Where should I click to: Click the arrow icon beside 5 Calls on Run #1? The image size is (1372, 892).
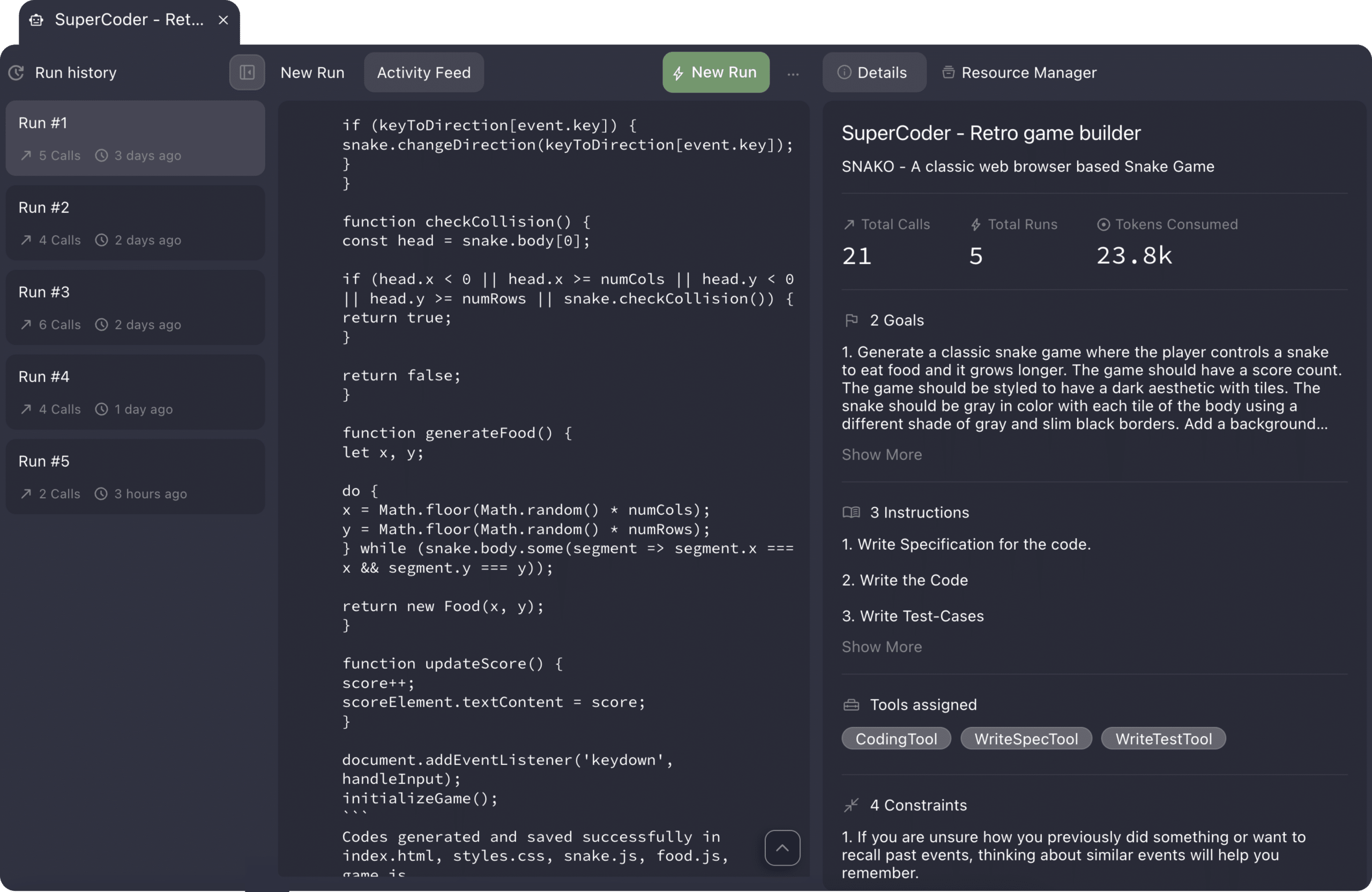coord(25,155)
